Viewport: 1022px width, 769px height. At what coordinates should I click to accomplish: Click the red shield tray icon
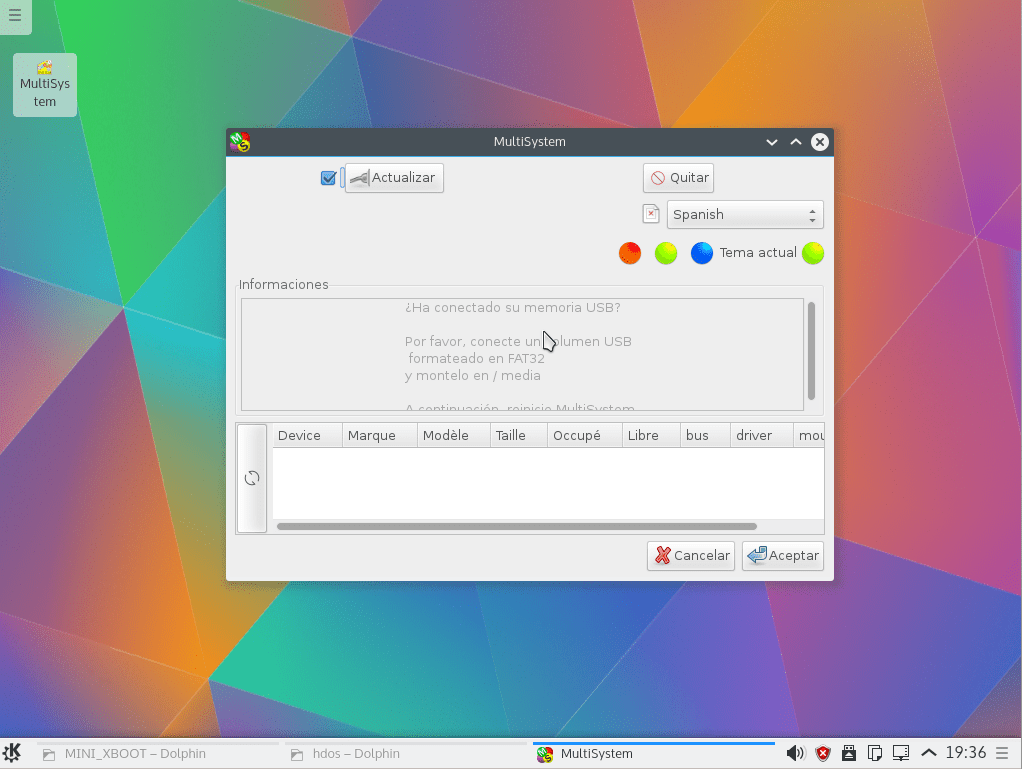tap(823, 753)
